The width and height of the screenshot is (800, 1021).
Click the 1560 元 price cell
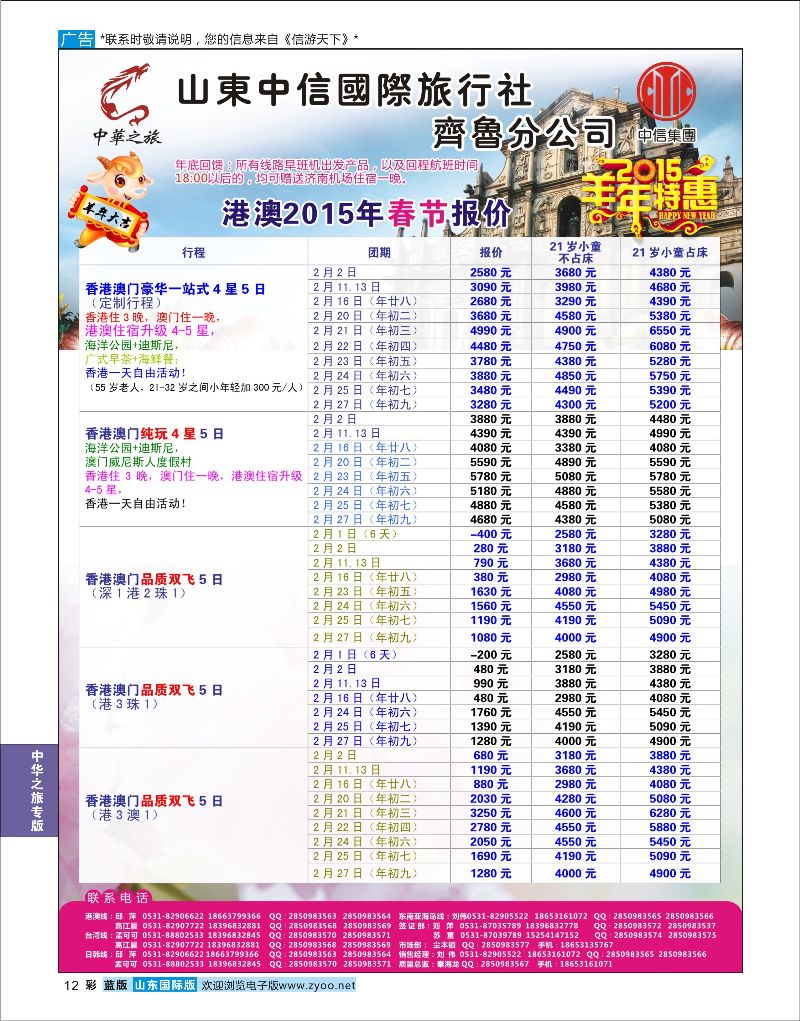[491, 606]
